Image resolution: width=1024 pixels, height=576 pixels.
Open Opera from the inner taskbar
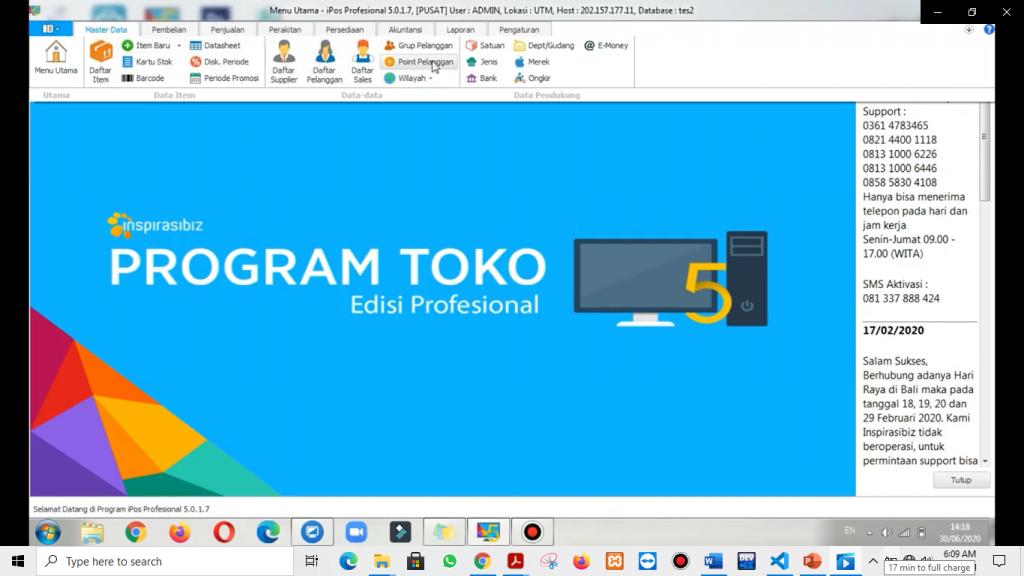point(224,532)
